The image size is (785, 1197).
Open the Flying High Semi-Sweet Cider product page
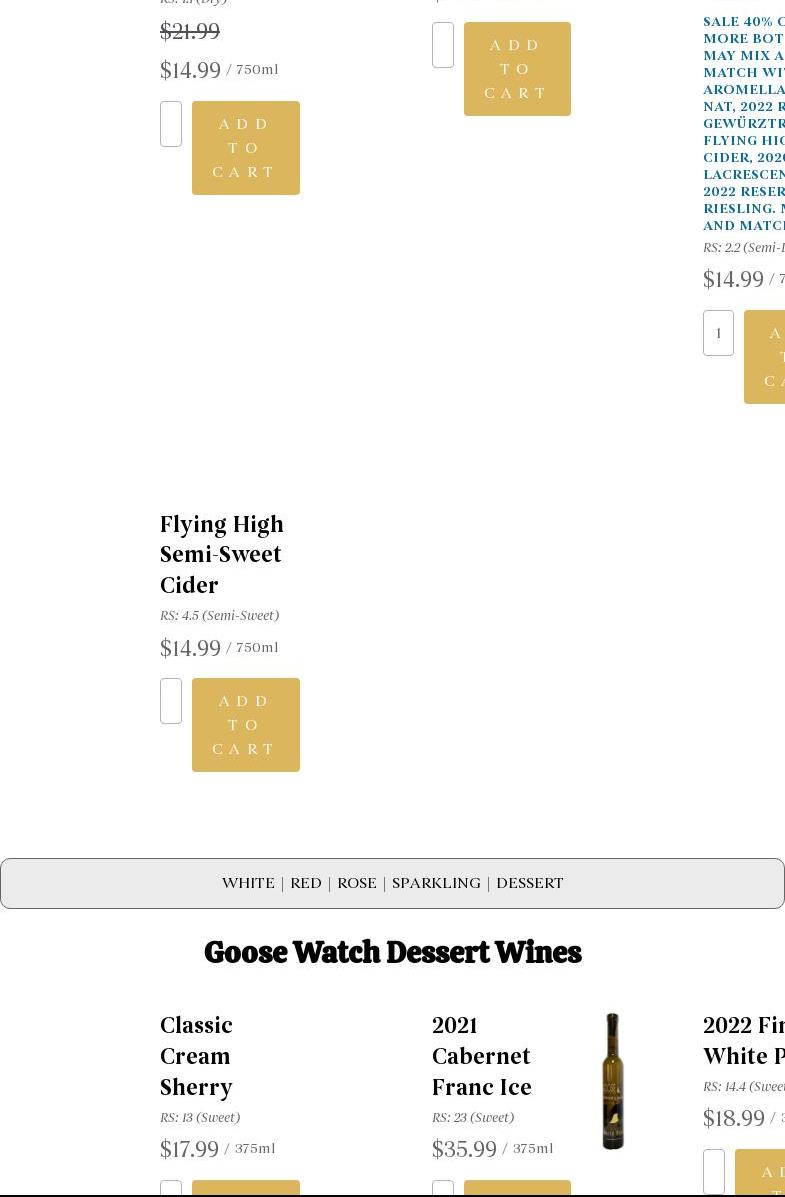coord(221,553)
